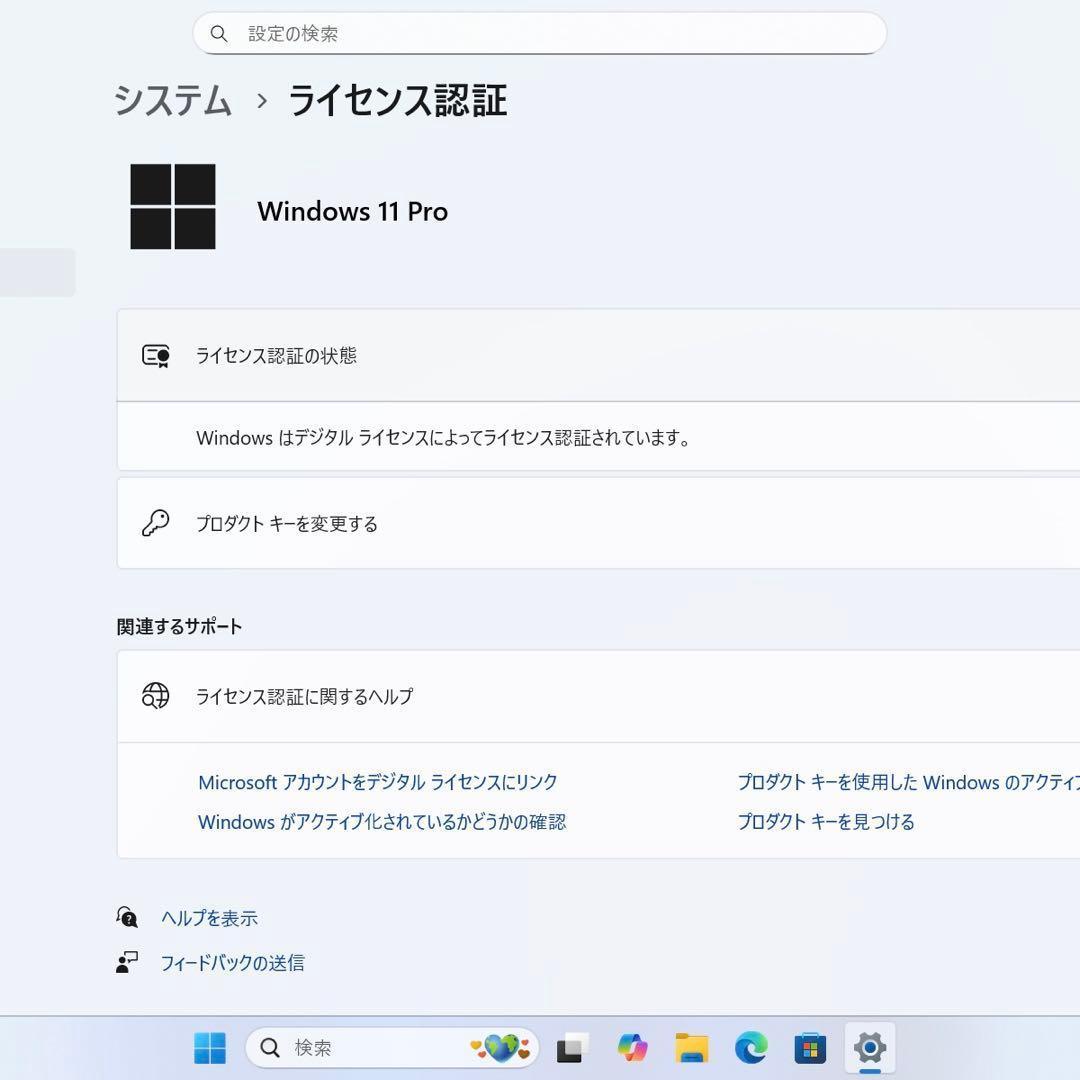Click the feedback icon beside フィードバックの送信
This screenshot has height=1080, width=1080.
point(127,962)
